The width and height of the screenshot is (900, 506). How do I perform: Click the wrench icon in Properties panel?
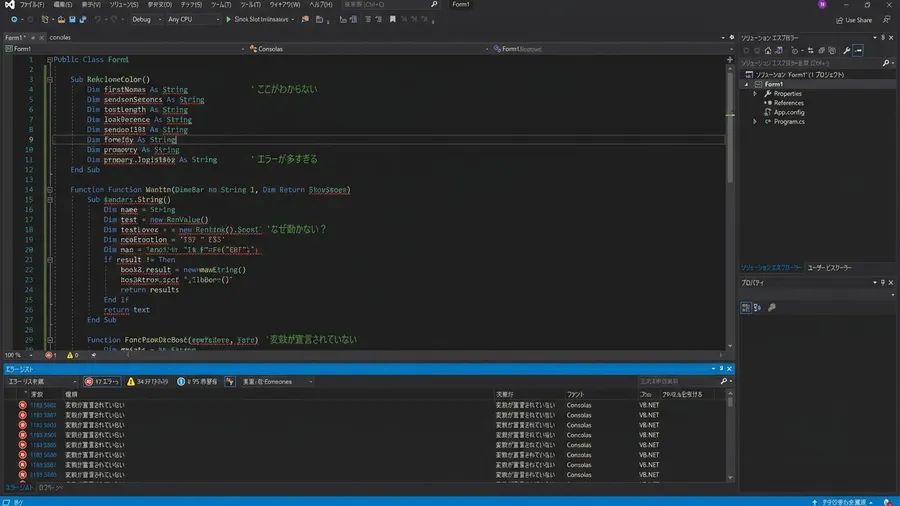tap(772, 308)
